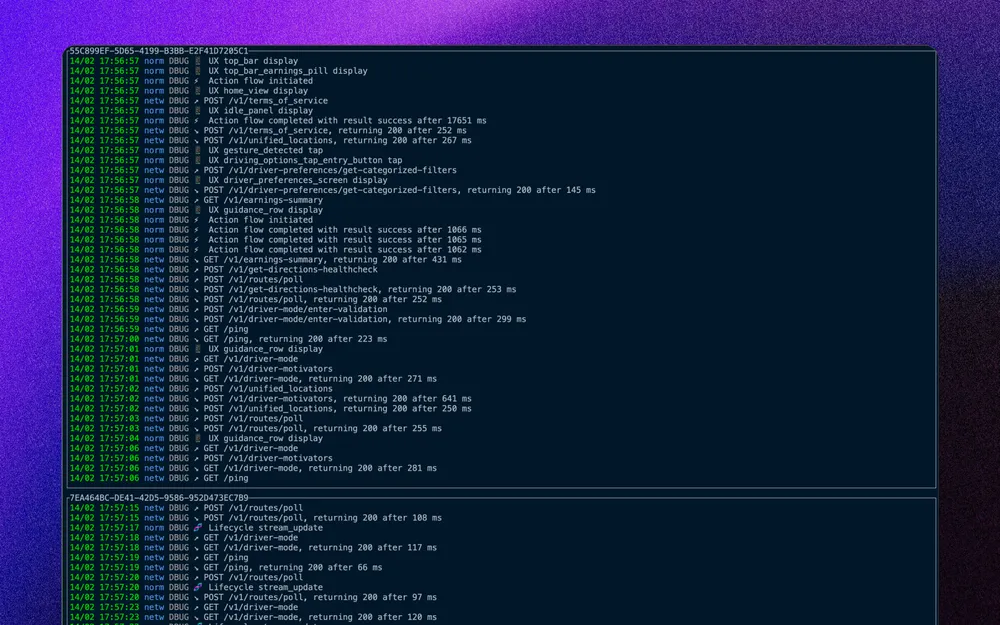The height and width of the screenshot is (625, 1000).
Task: Click outgoing arrow before POST /v1/terms_of_service request
Action: coord(197,101)
